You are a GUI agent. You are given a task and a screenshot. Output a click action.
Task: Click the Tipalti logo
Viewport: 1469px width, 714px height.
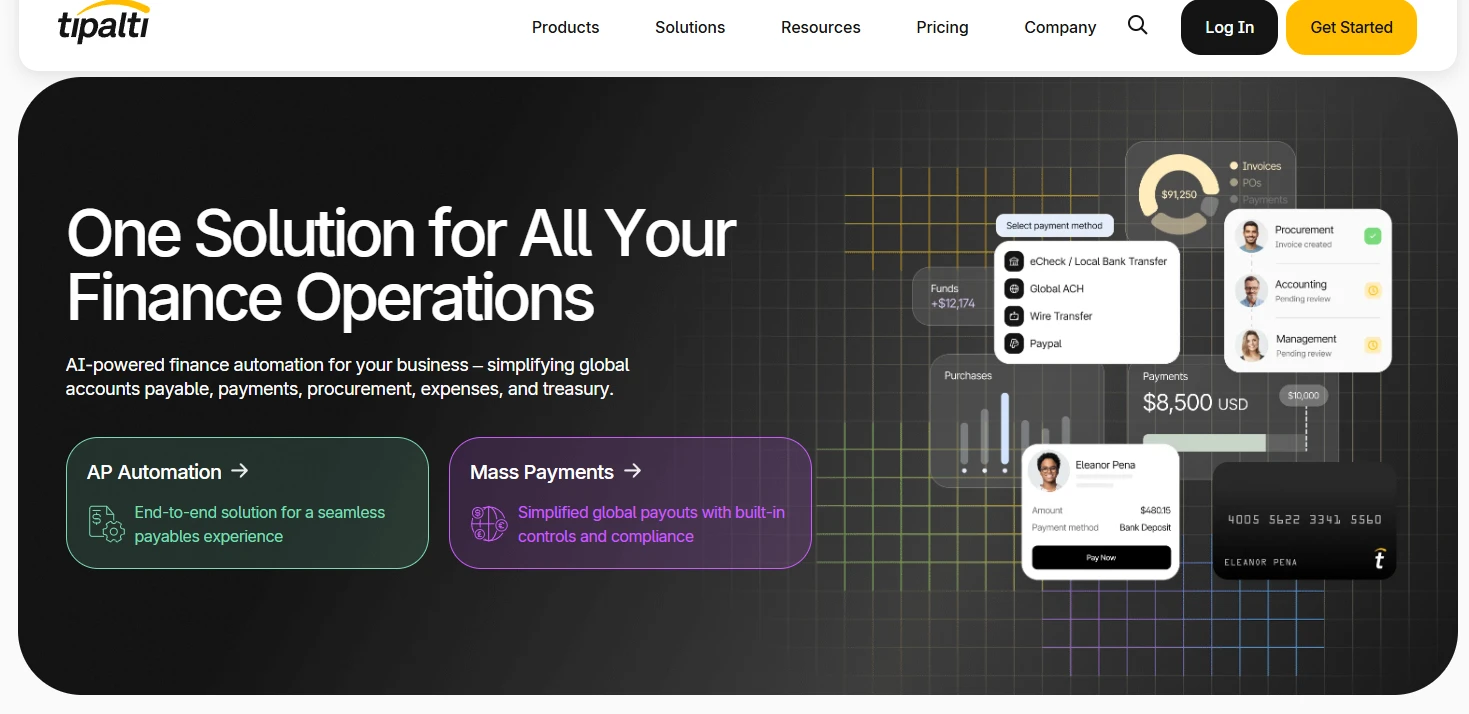coord(103,23)
